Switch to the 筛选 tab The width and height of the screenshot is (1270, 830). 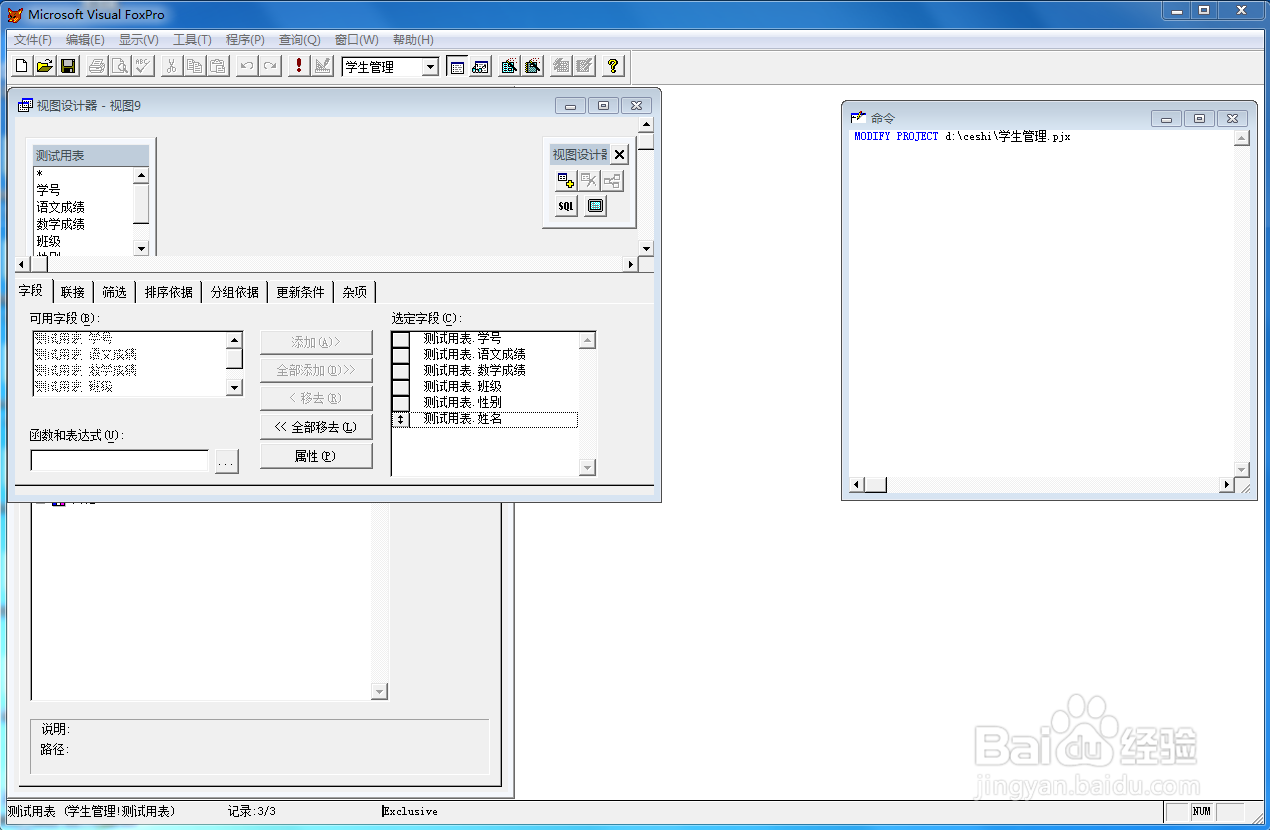[115, 292]
